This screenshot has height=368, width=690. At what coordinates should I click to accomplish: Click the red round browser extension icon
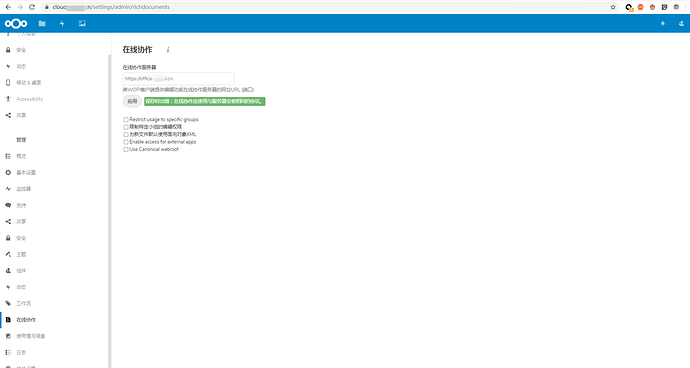coord(641,7)
